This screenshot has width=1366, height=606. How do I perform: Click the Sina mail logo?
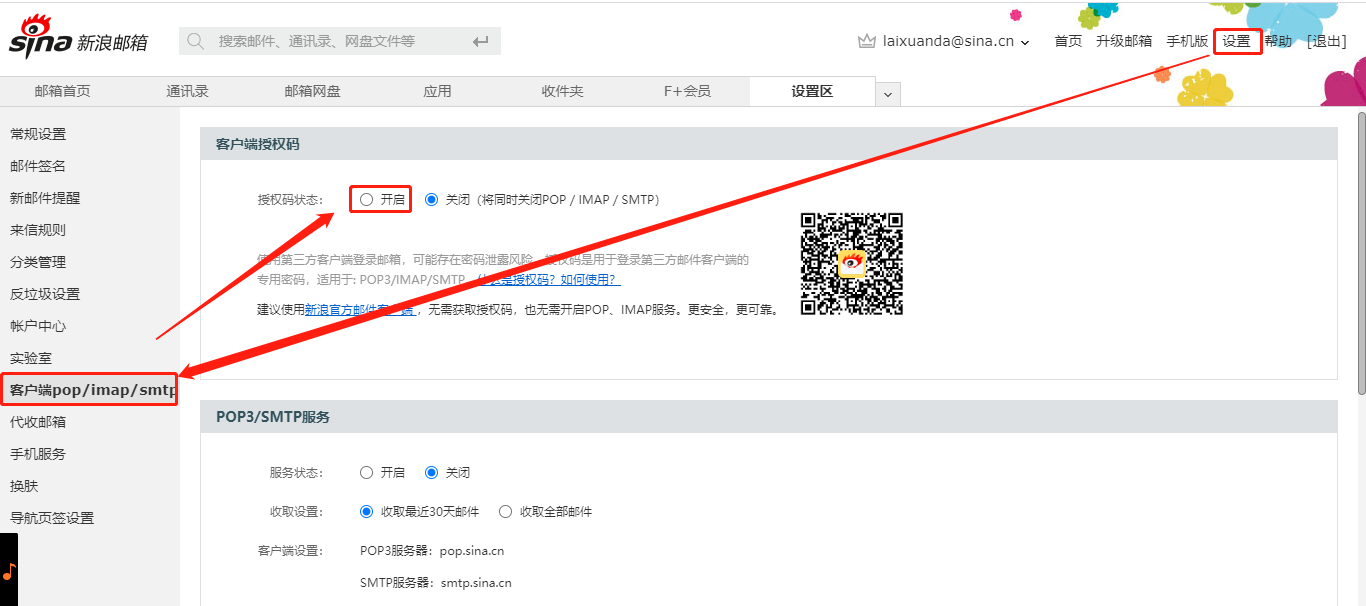tap(78, 37)
